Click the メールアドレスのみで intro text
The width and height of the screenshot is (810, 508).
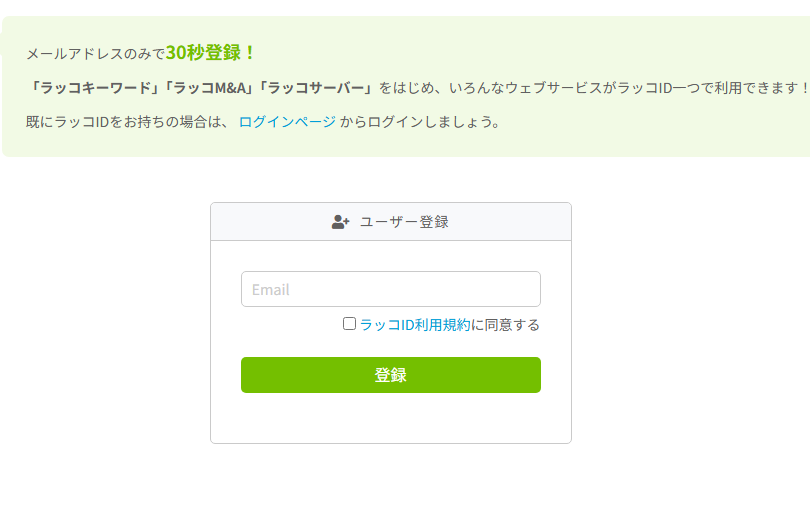pyautogui.click(x=95, y=54)
